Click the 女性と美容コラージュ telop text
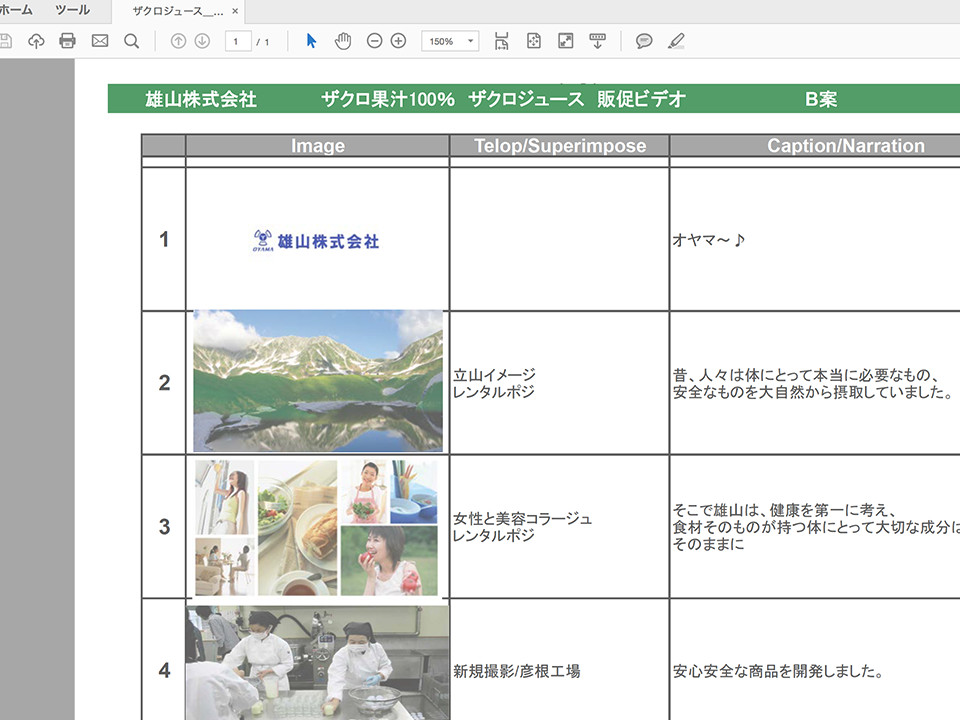Viewport: 960px width, 720px height. [522, 519]
